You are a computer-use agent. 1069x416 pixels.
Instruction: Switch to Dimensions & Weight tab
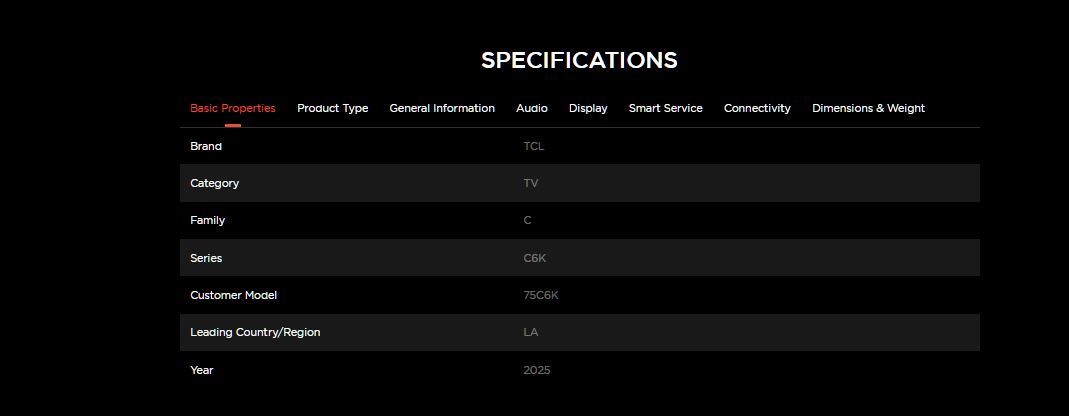click(868, 108)
